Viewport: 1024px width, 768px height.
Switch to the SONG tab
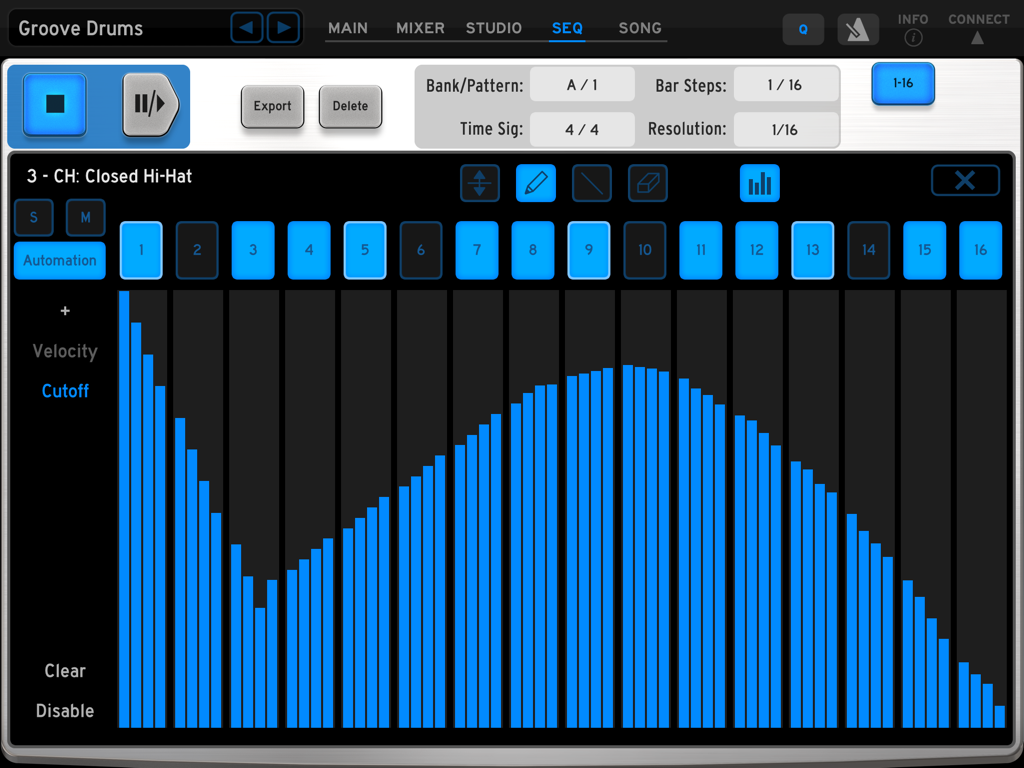click(x=639, y=28)
